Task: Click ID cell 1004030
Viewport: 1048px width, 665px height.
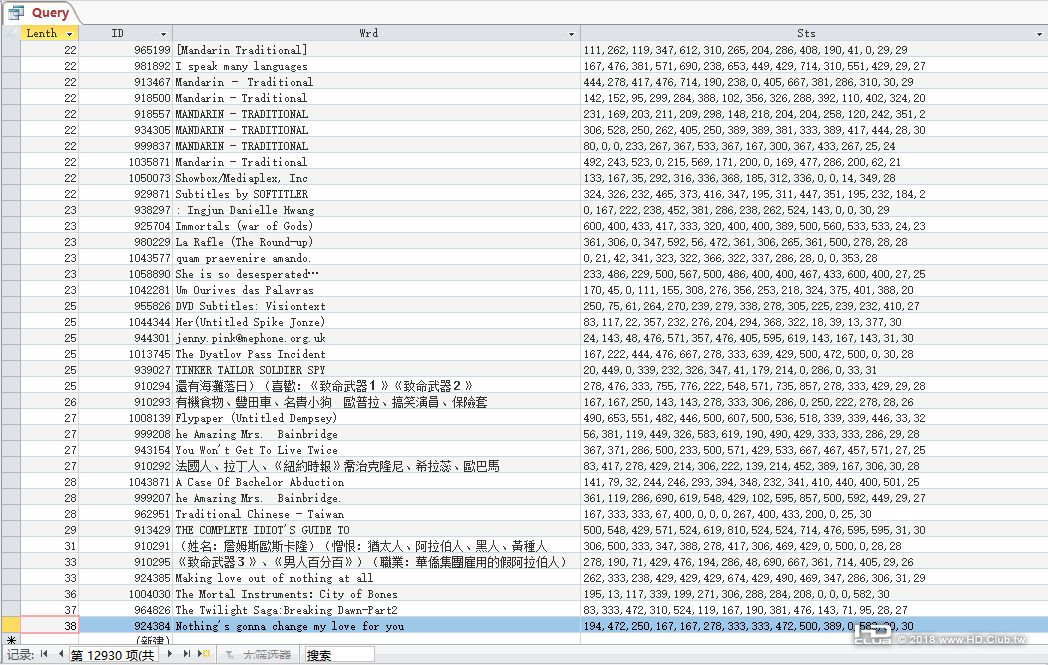Action: 126,594
